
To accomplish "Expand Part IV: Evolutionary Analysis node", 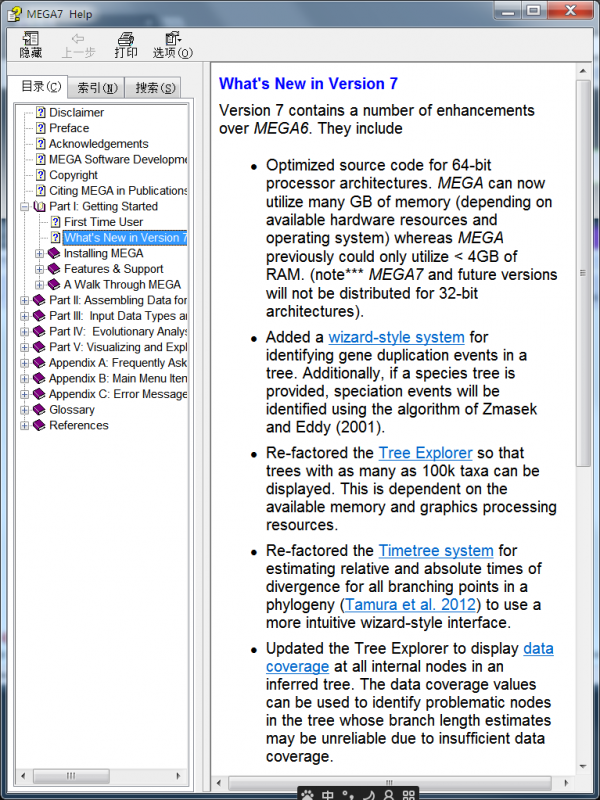I will tap(24, 332).
